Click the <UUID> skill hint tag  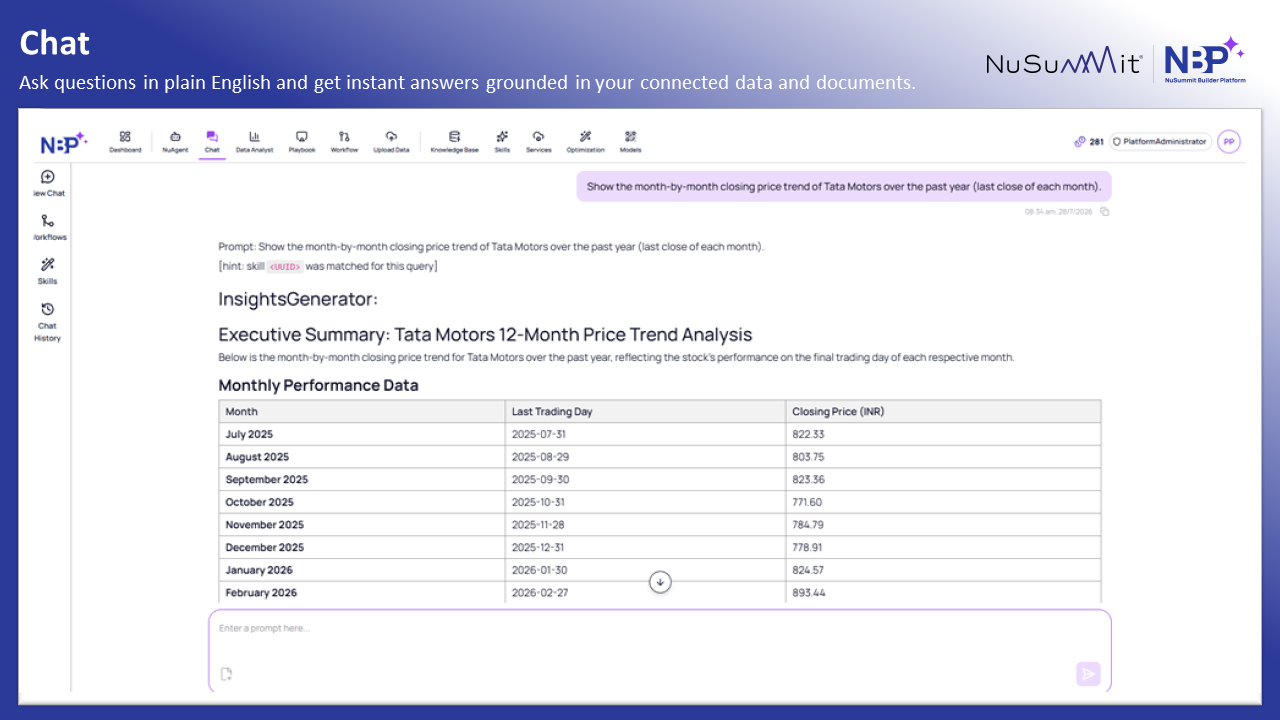[285, 266]
